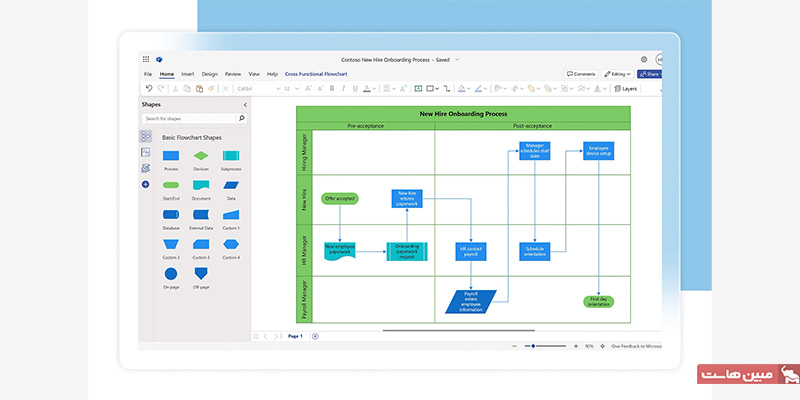Select the Start/End shape
The width and height of the screenshot is (800, 400).
(171, 186)
